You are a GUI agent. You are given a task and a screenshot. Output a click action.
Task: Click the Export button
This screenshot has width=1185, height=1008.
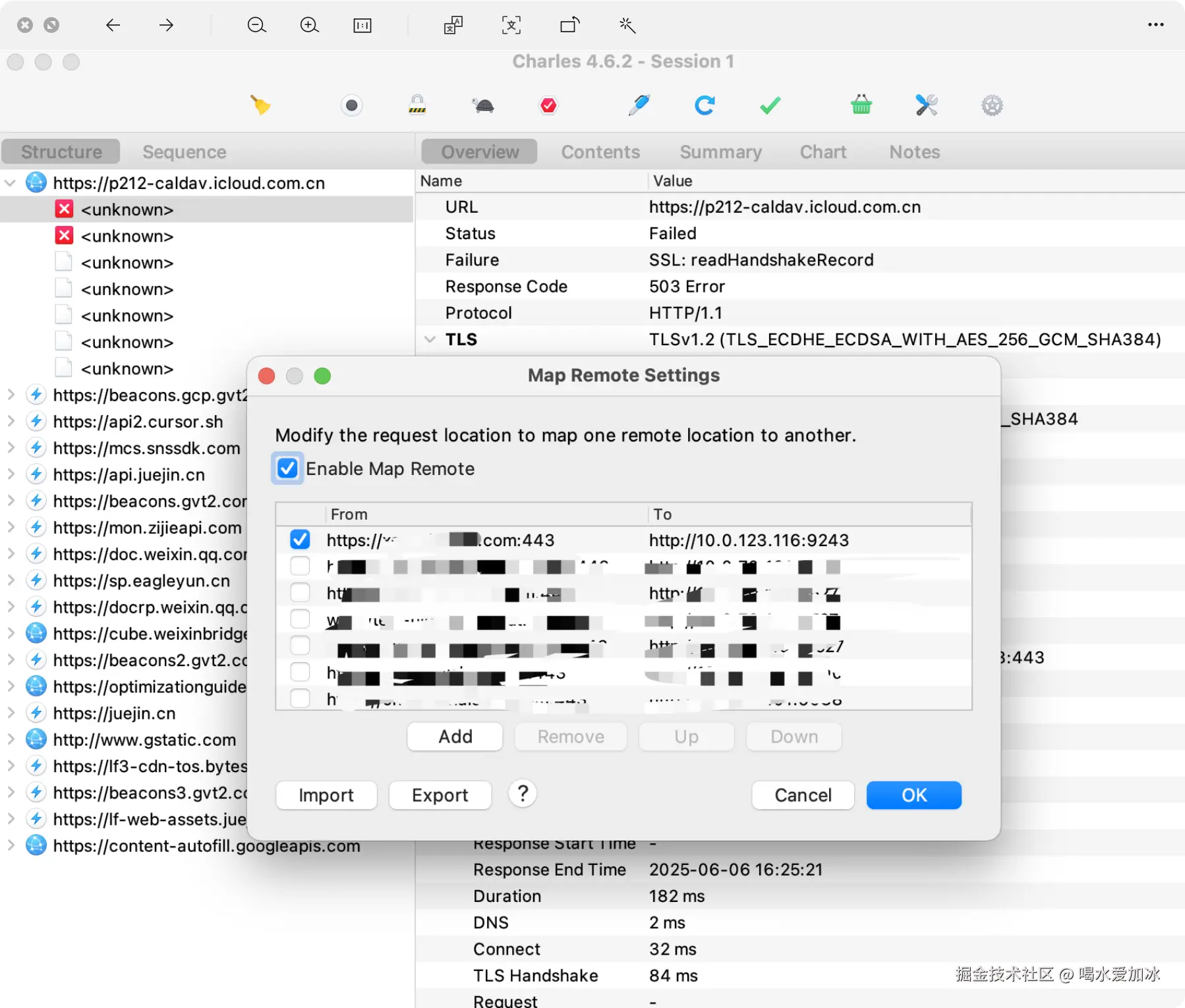click(440, 795)
